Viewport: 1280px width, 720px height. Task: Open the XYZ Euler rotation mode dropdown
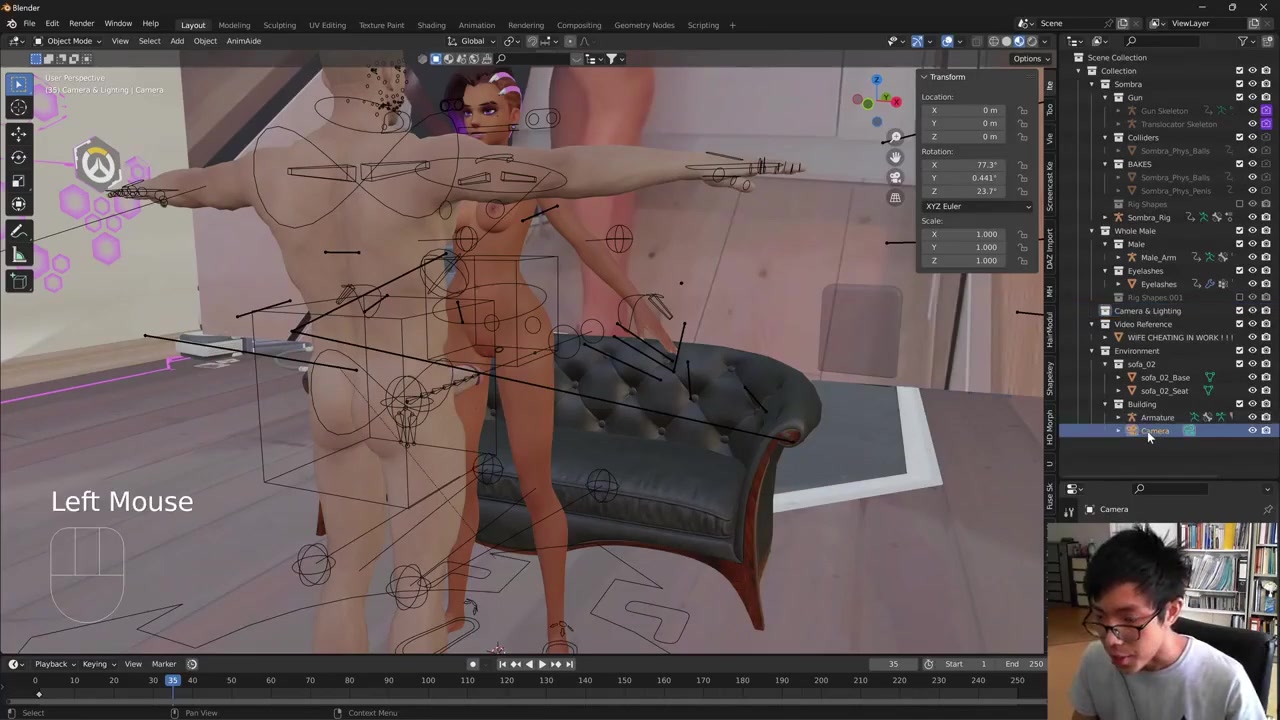[x=977, y=206]
